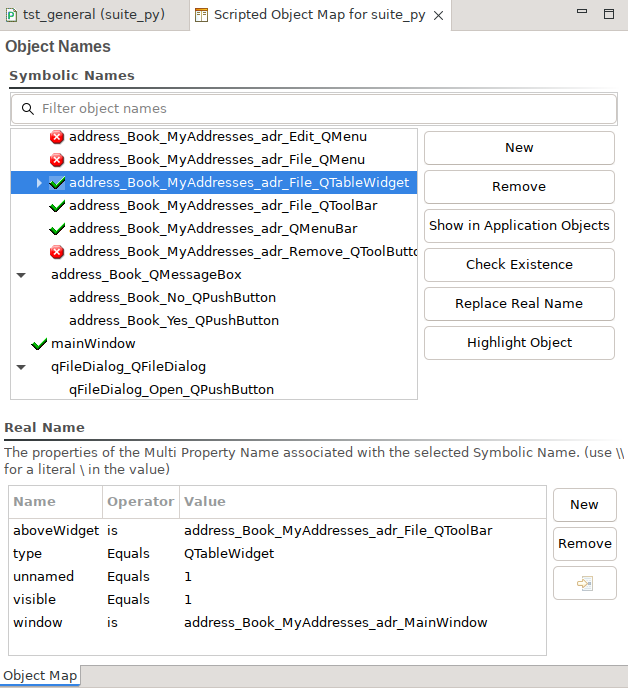Screen dimensions: 628x688
Task: Click the Check Existence button
Action: pos(519,265)
